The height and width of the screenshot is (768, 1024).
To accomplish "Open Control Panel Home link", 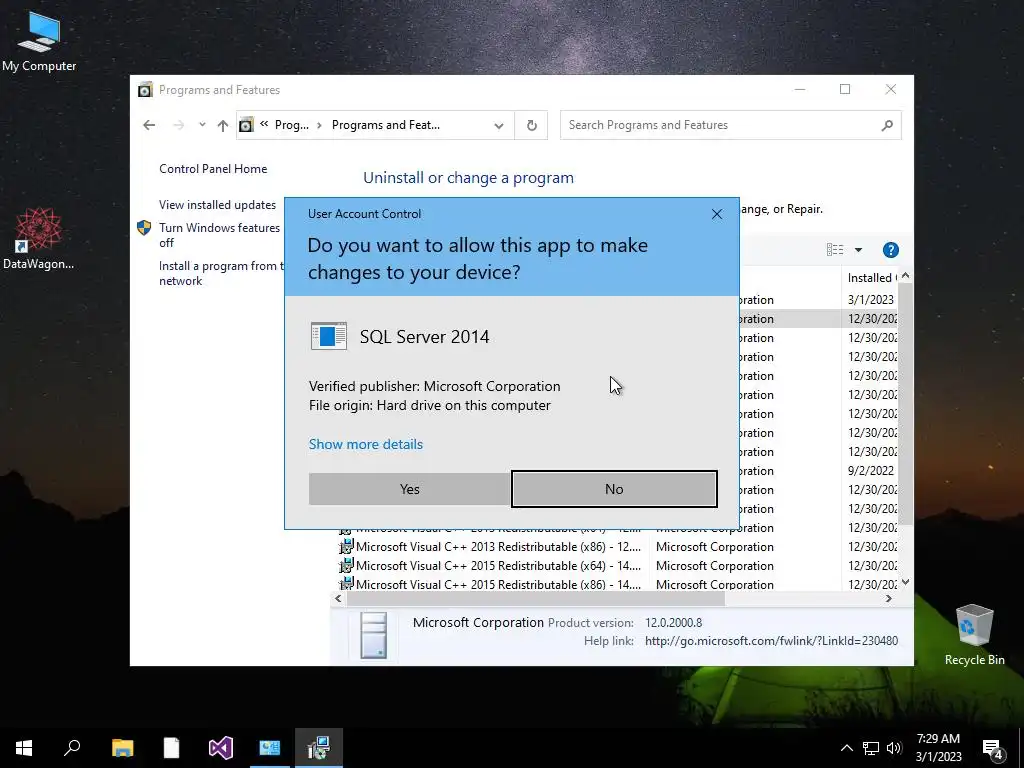I will 213,168.
